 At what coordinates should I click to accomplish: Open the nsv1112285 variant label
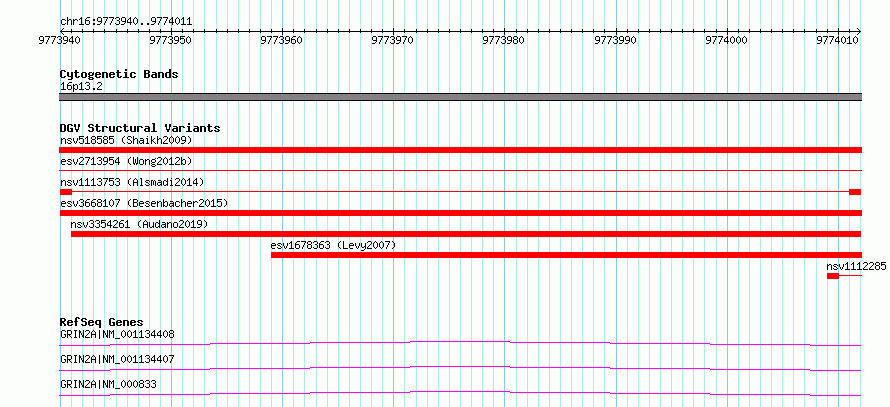pos(856,266)
